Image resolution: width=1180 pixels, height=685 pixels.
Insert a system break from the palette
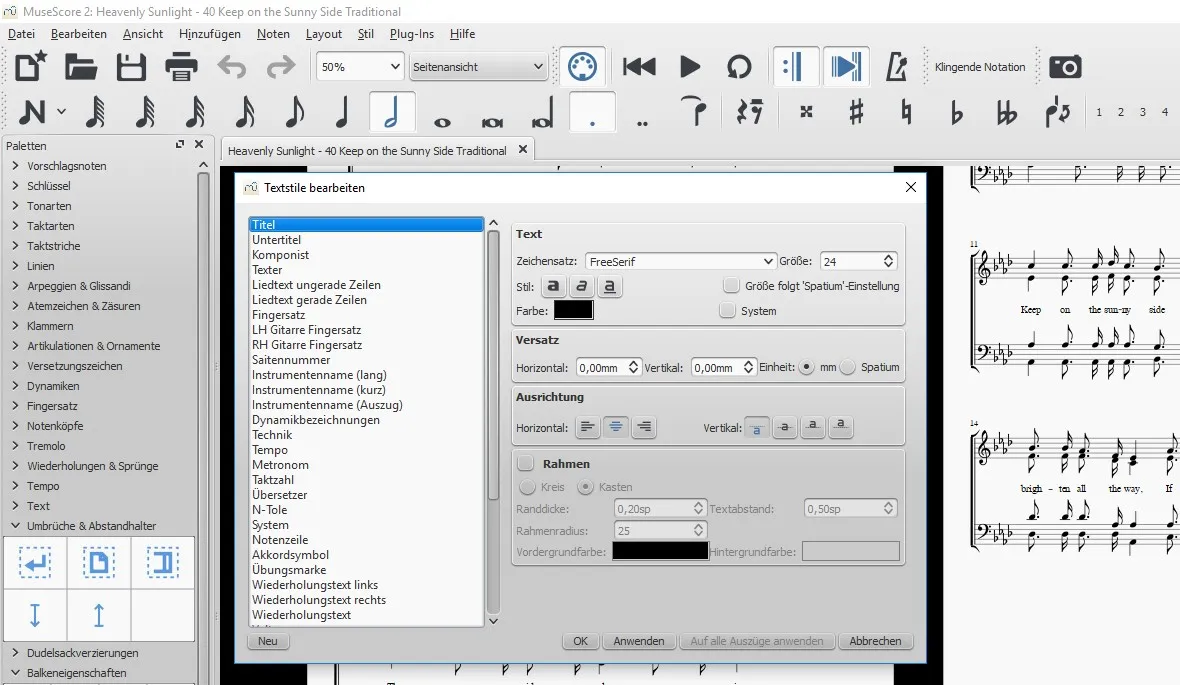[x=35, y=562]
